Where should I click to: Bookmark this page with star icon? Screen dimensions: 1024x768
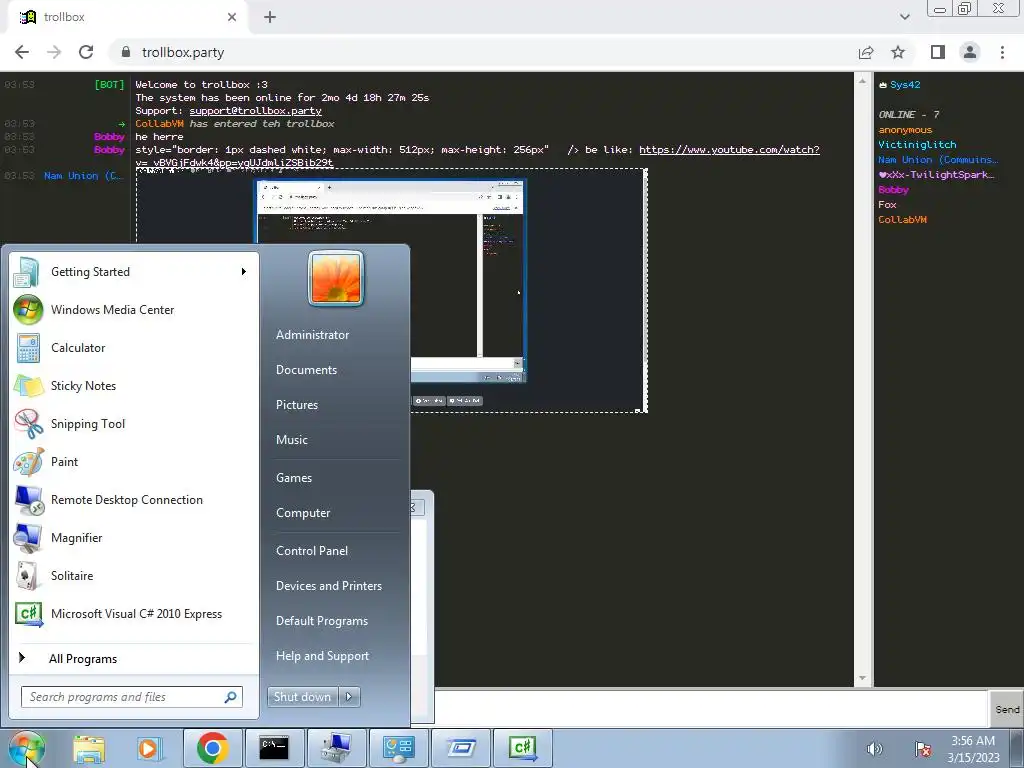898,52
